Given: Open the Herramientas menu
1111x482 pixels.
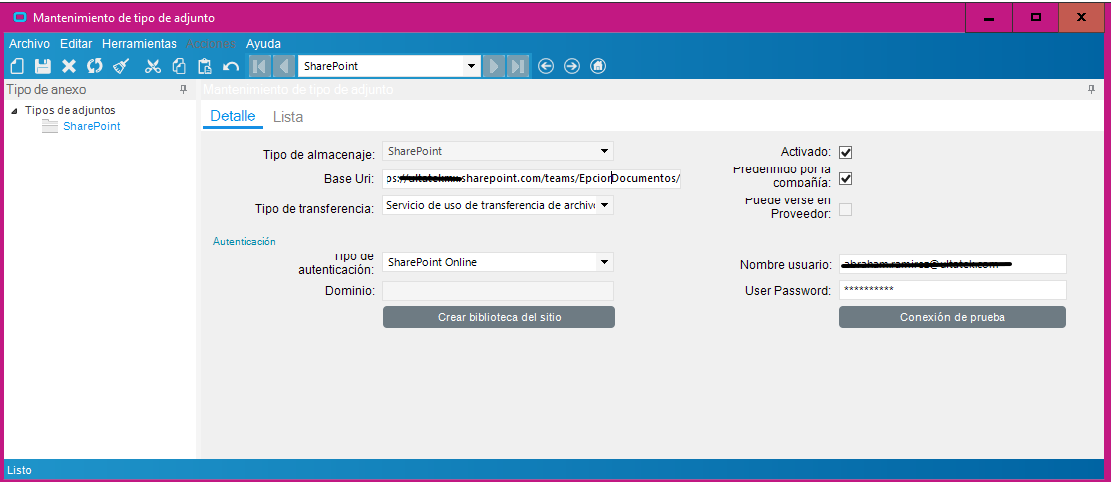Looking at the screenshot, I should tap(139, 43).
